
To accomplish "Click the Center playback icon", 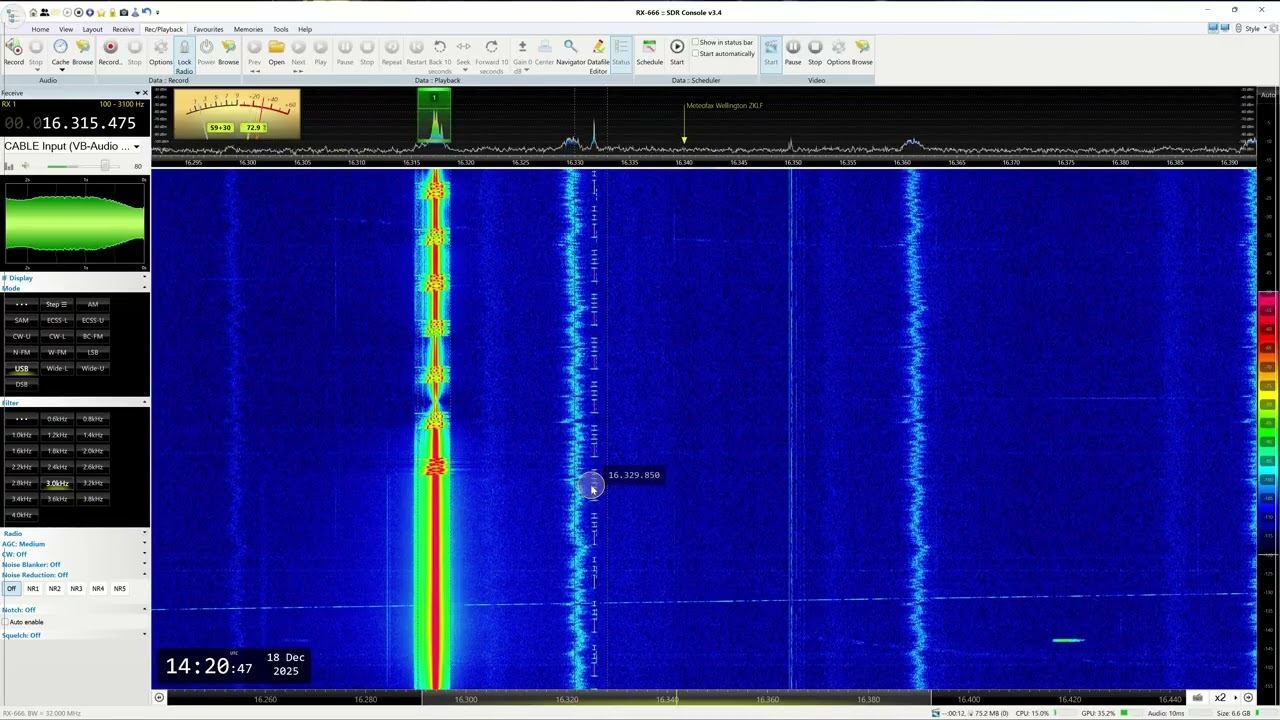I will point(544,51).
